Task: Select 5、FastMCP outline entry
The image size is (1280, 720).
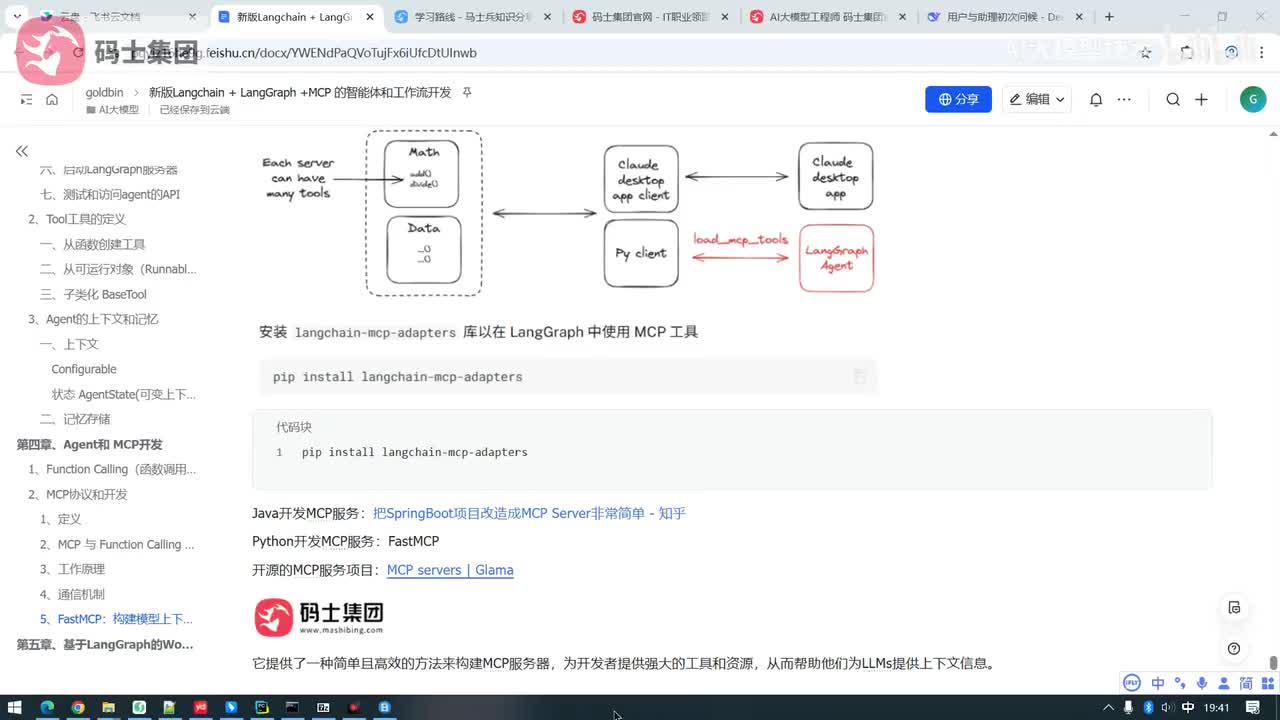Action: (116, 619)
